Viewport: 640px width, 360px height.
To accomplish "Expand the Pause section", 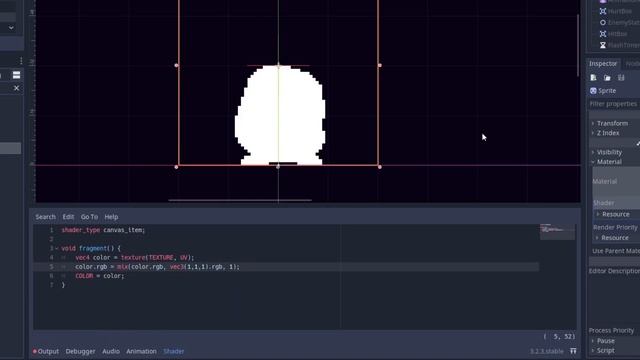I will pos(605,341).
